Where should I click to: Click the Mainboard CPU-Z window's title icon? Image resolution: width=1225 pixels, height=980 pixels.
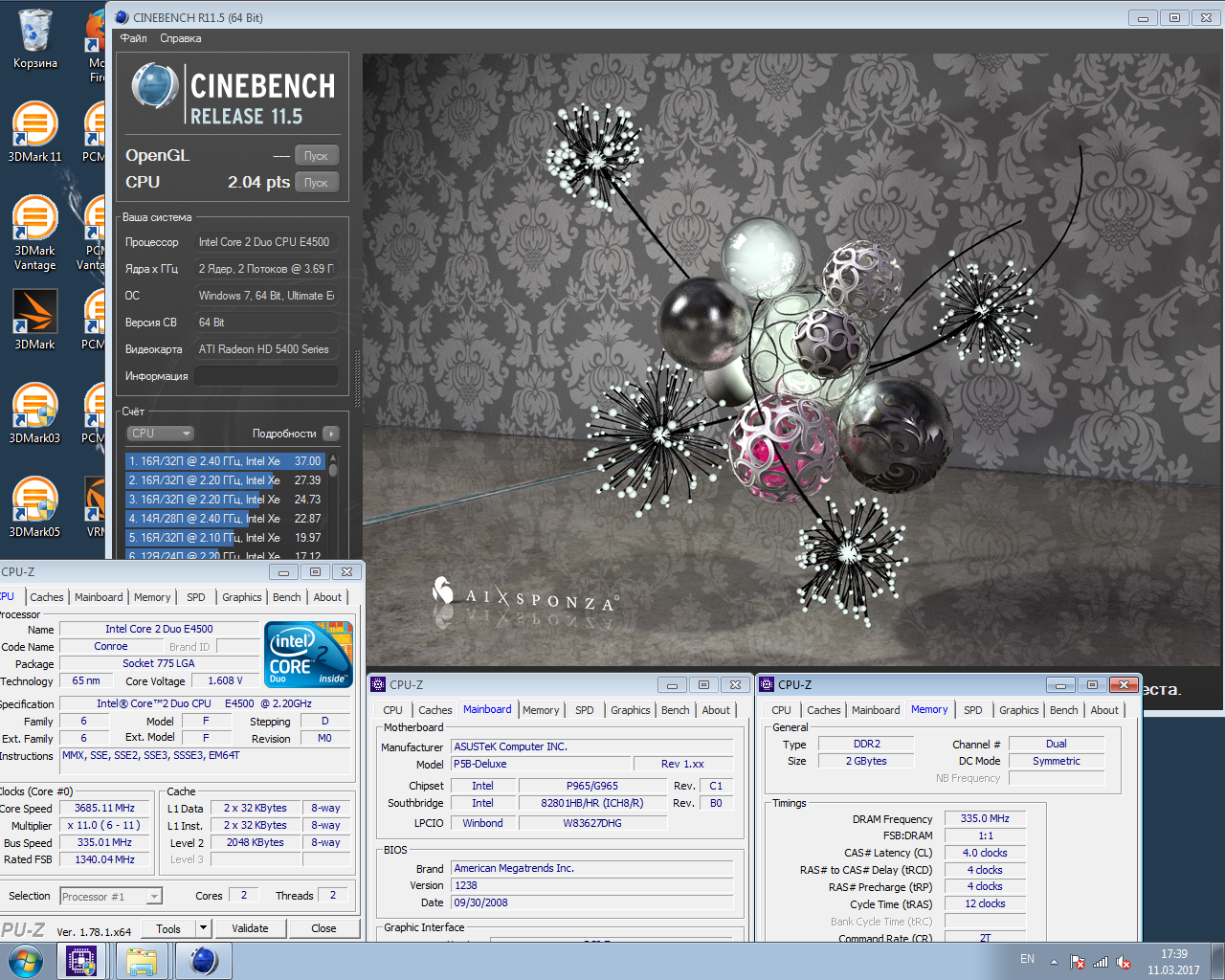(378, 684)
